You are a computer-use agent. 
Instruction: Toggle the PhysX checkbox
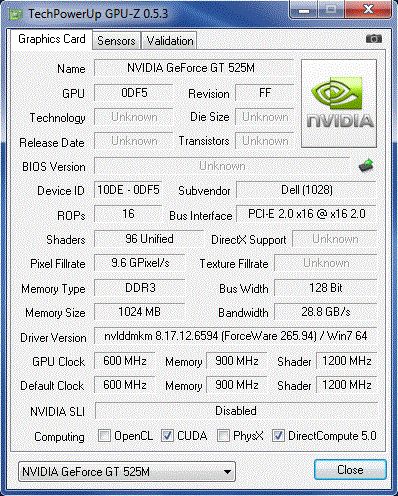(223, 435)
